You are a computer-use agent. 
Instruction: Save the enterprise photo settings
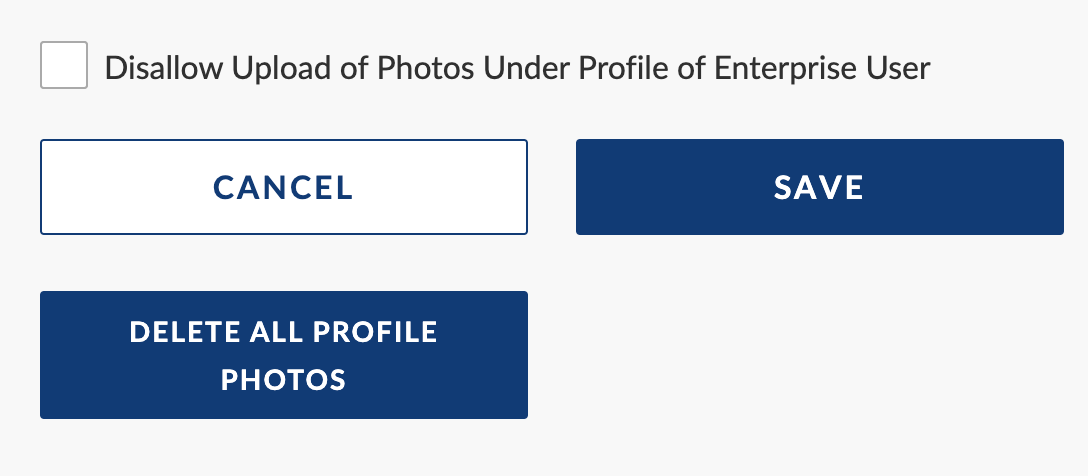[819, 187]
